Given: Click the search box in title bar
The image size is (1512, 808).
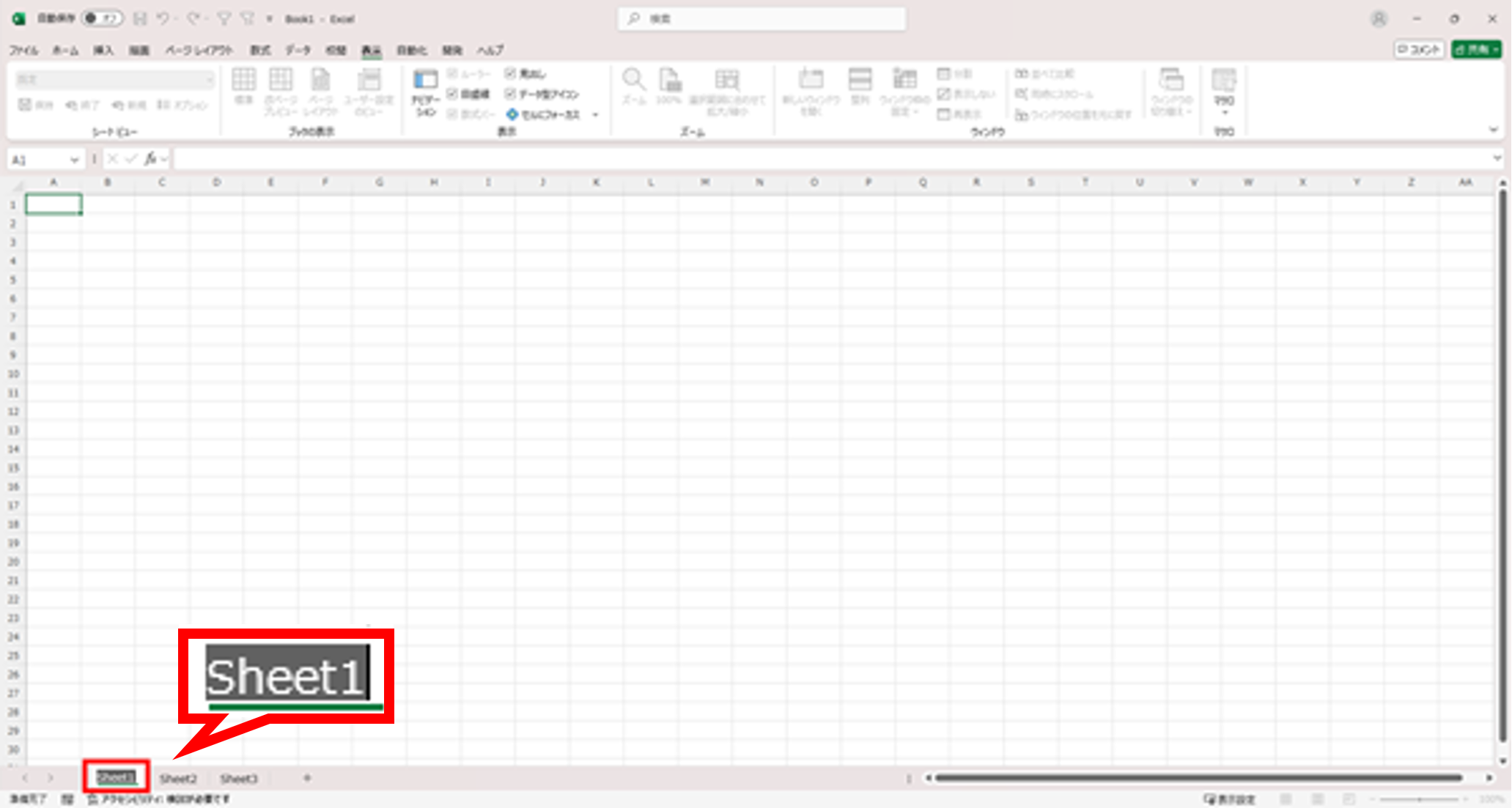Looking at the screenshot, I should pos(761,18).
